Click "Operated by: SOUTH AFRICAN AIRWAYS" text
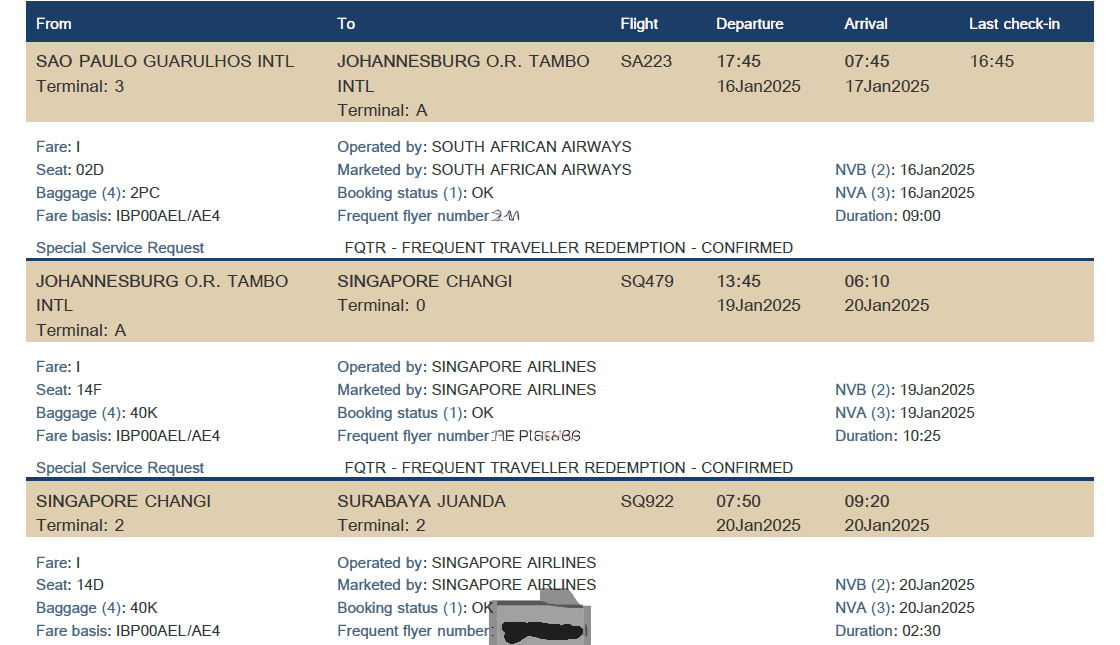The image size is (1120, 645). pos(484,147)
